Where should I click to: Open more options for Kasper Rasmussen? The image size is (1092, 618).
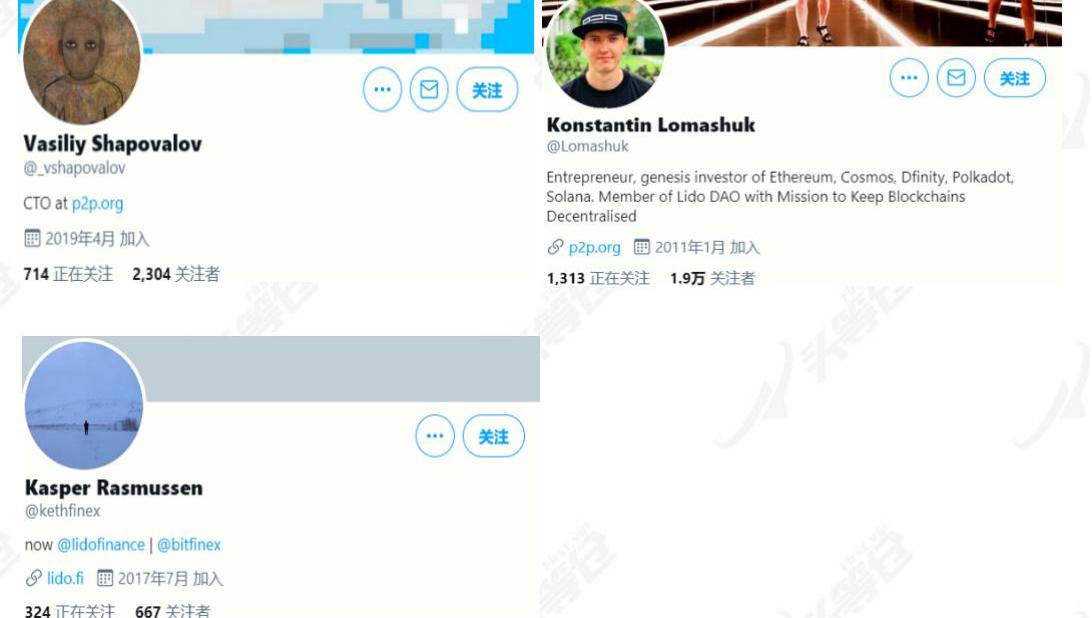pos(435,435)
